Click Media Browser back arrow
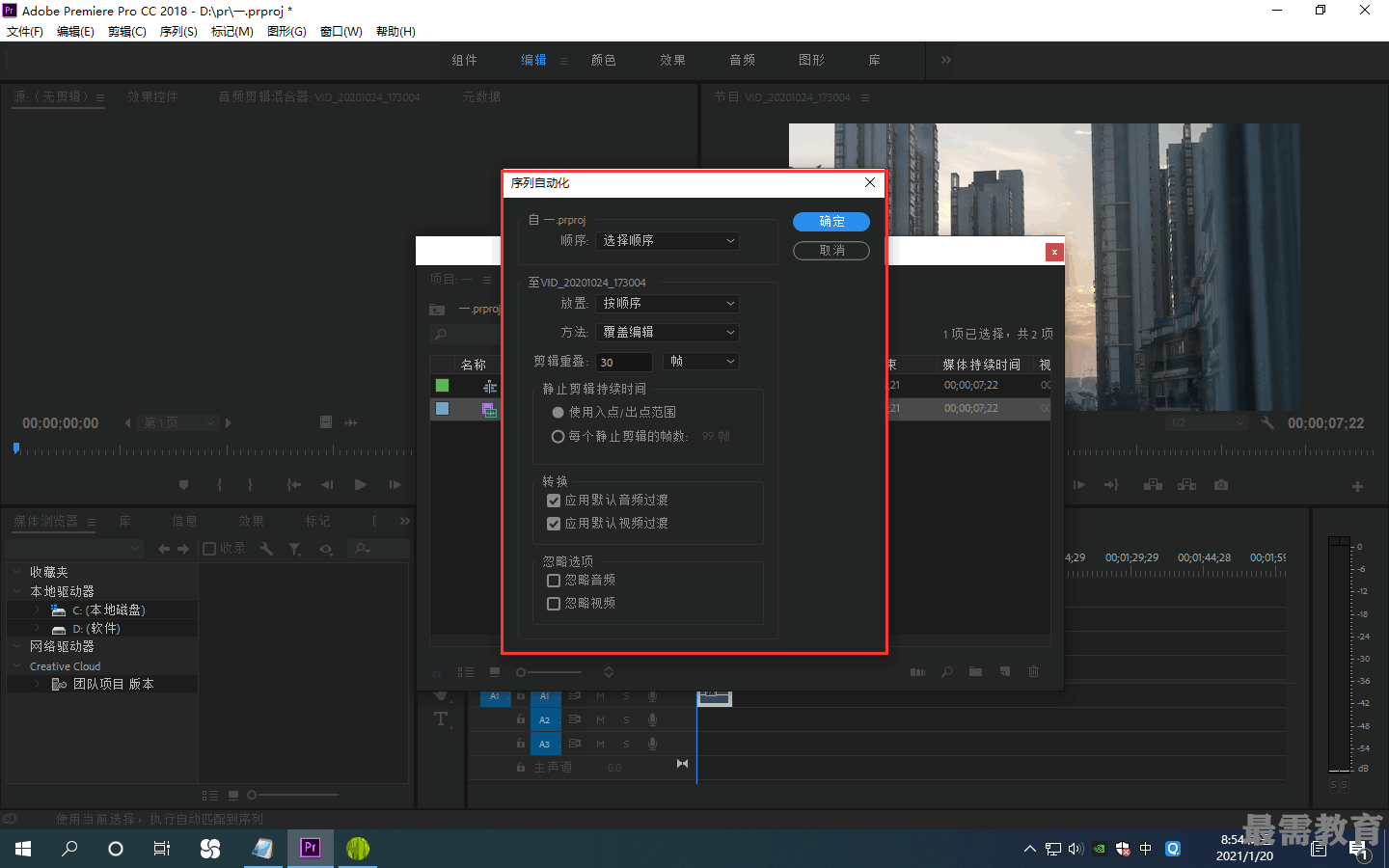Screen dimensions: 1389x868 tap(164, 549)
